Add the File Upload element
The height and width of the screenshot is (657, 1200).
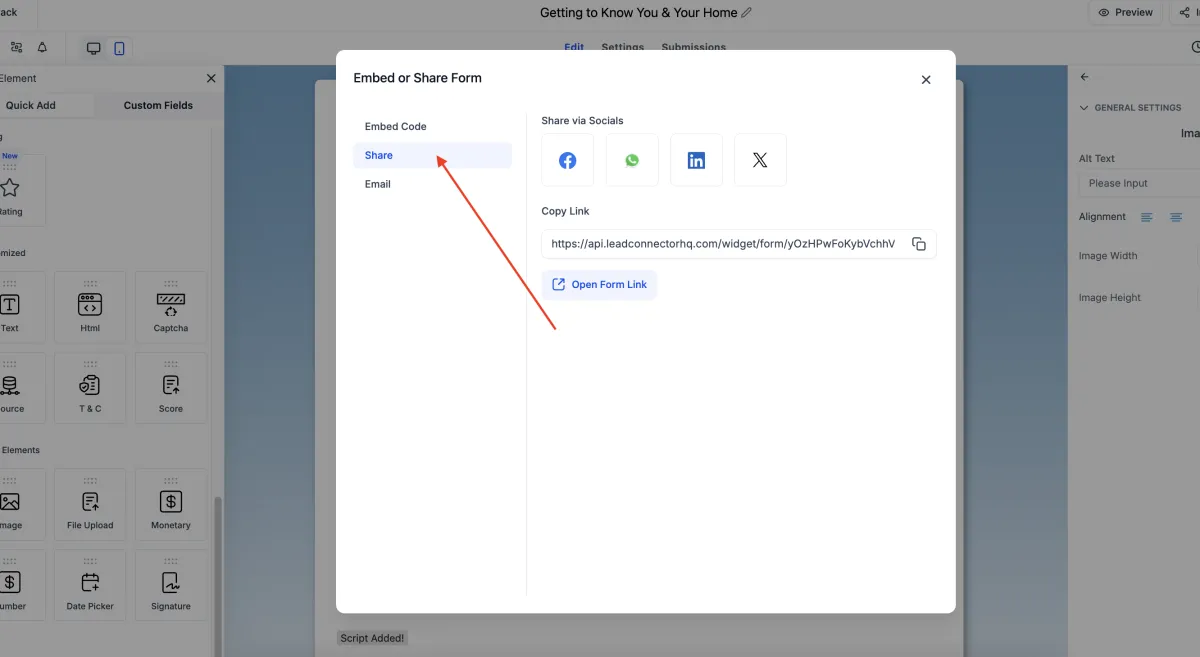click(90, 505)
